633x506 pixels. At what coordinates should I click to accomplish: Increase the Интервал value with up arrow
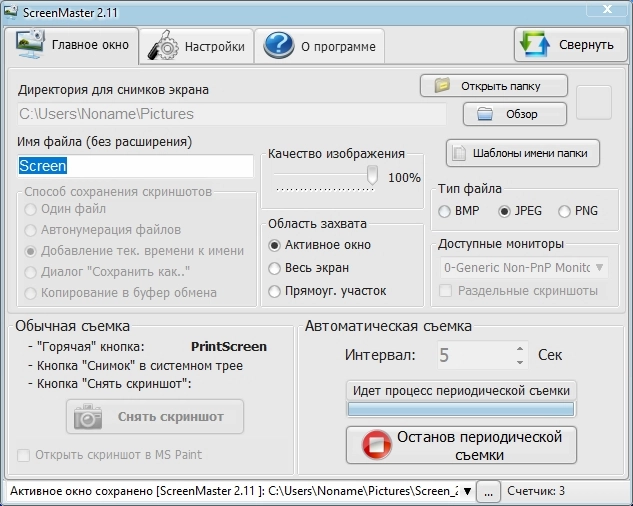tap(520, 349)
